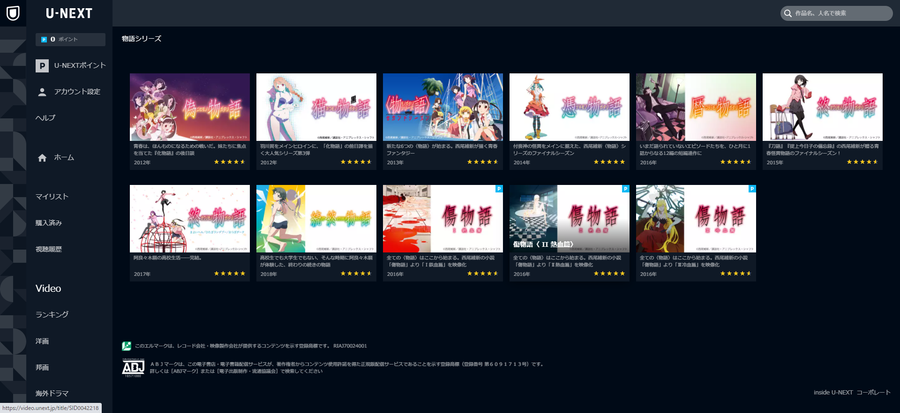Click the star rating on the 2013年 セカンドシーズン card
Image resolution: width=900 pixels, height=413 pixels.
coord(483,162)
